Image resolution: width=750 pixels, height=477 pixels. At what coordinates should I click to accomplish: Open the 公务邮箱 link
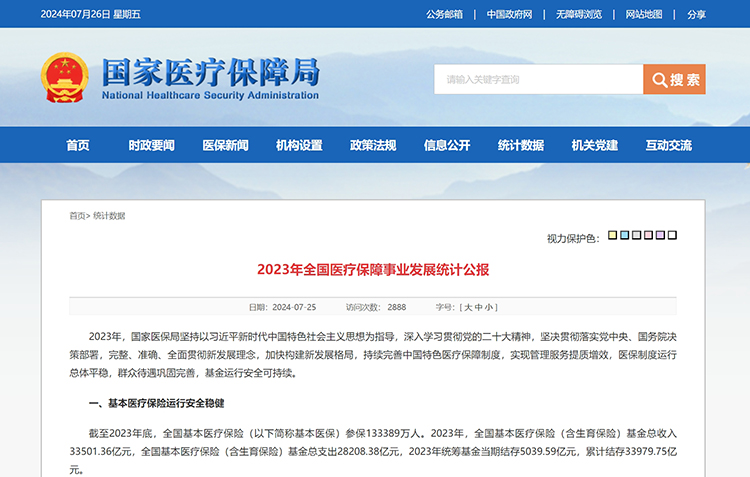pyautogui.click(x=444, y=14)
